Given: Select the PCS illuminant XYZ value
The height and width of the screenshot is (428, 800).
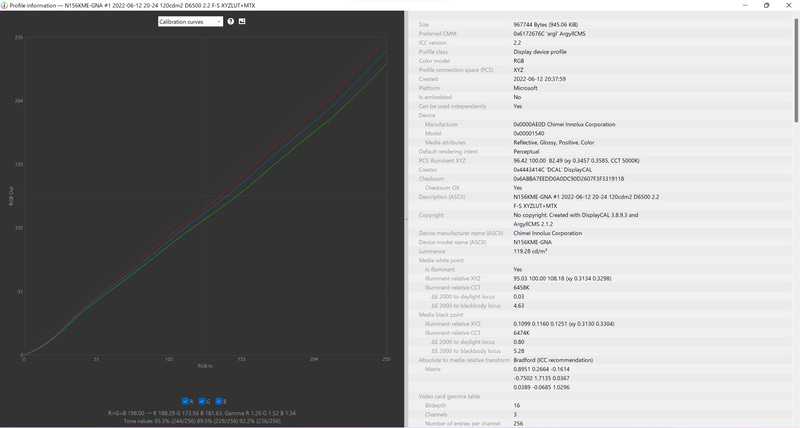Looking at the screenshot, I should pyautogui.click(x=576, y=161).
